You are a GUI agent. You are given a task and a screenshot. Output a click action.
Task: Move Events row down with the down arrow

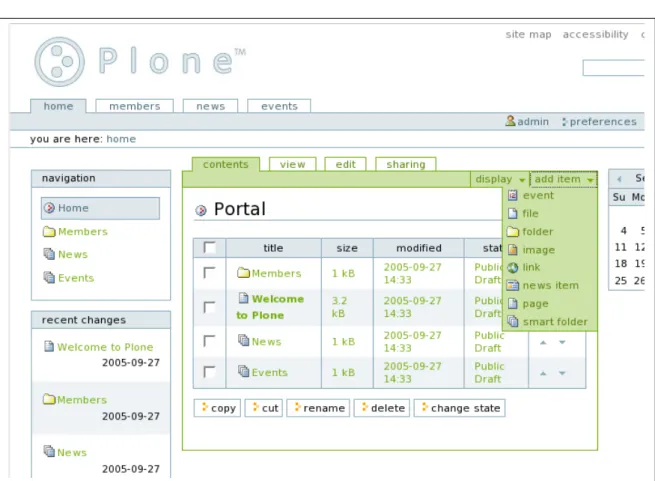[x=562, y=373]
